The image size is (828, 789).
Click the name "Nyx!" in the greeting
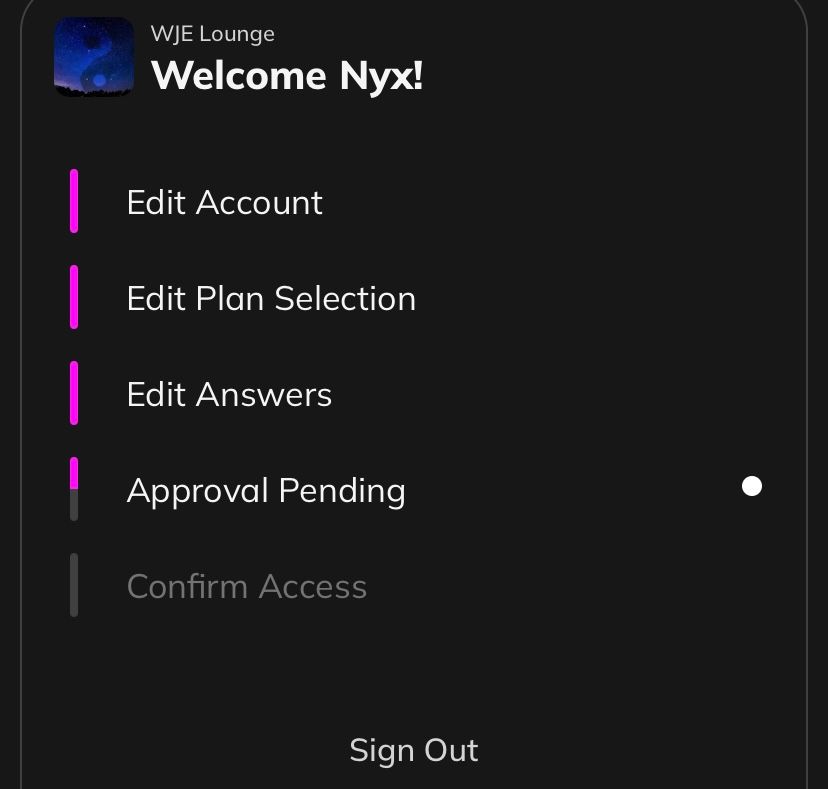coord(381,76)
